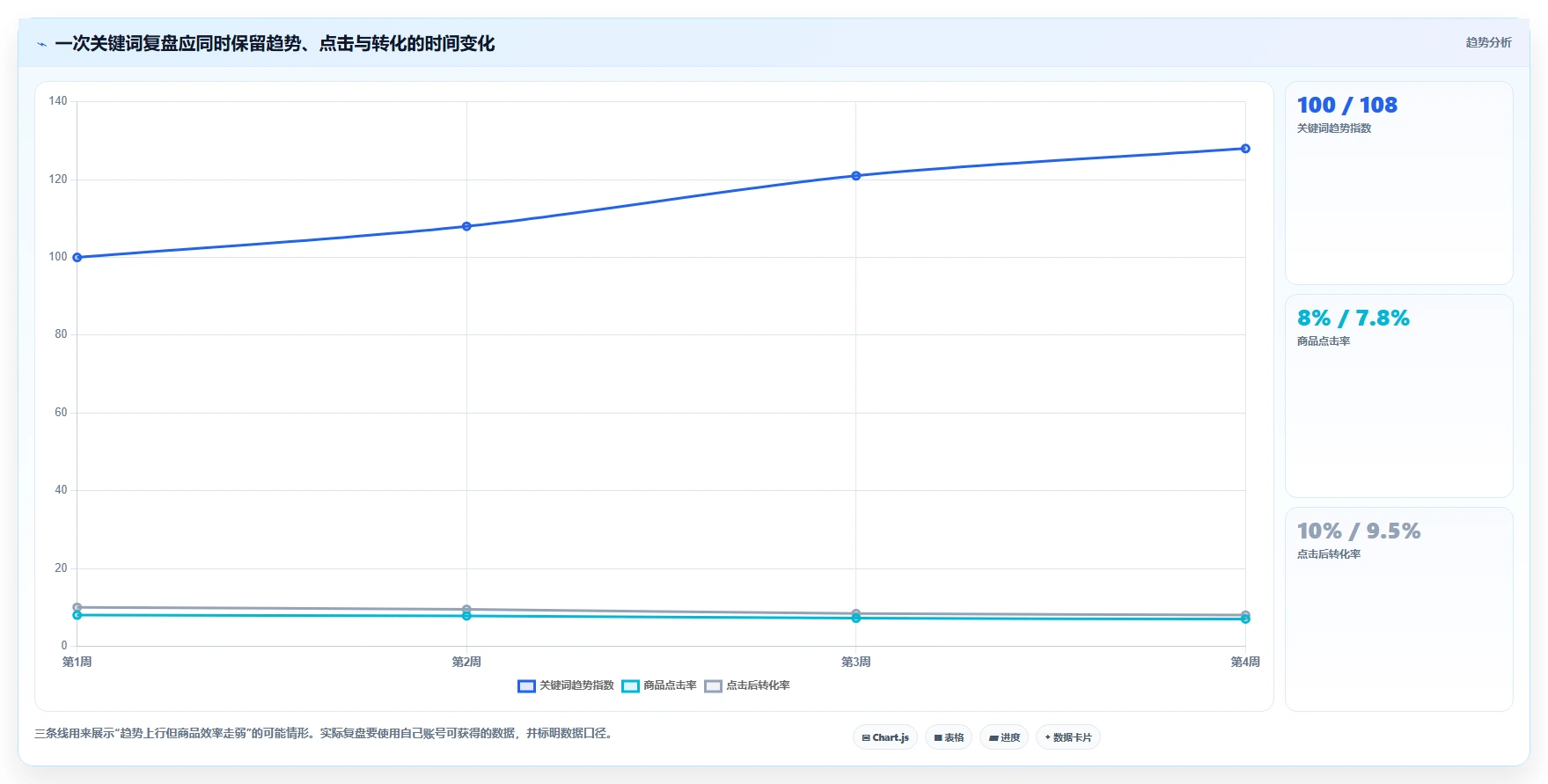
Task: Click the blue trend index point at 第2周
Action: click(x=466, y=226)
